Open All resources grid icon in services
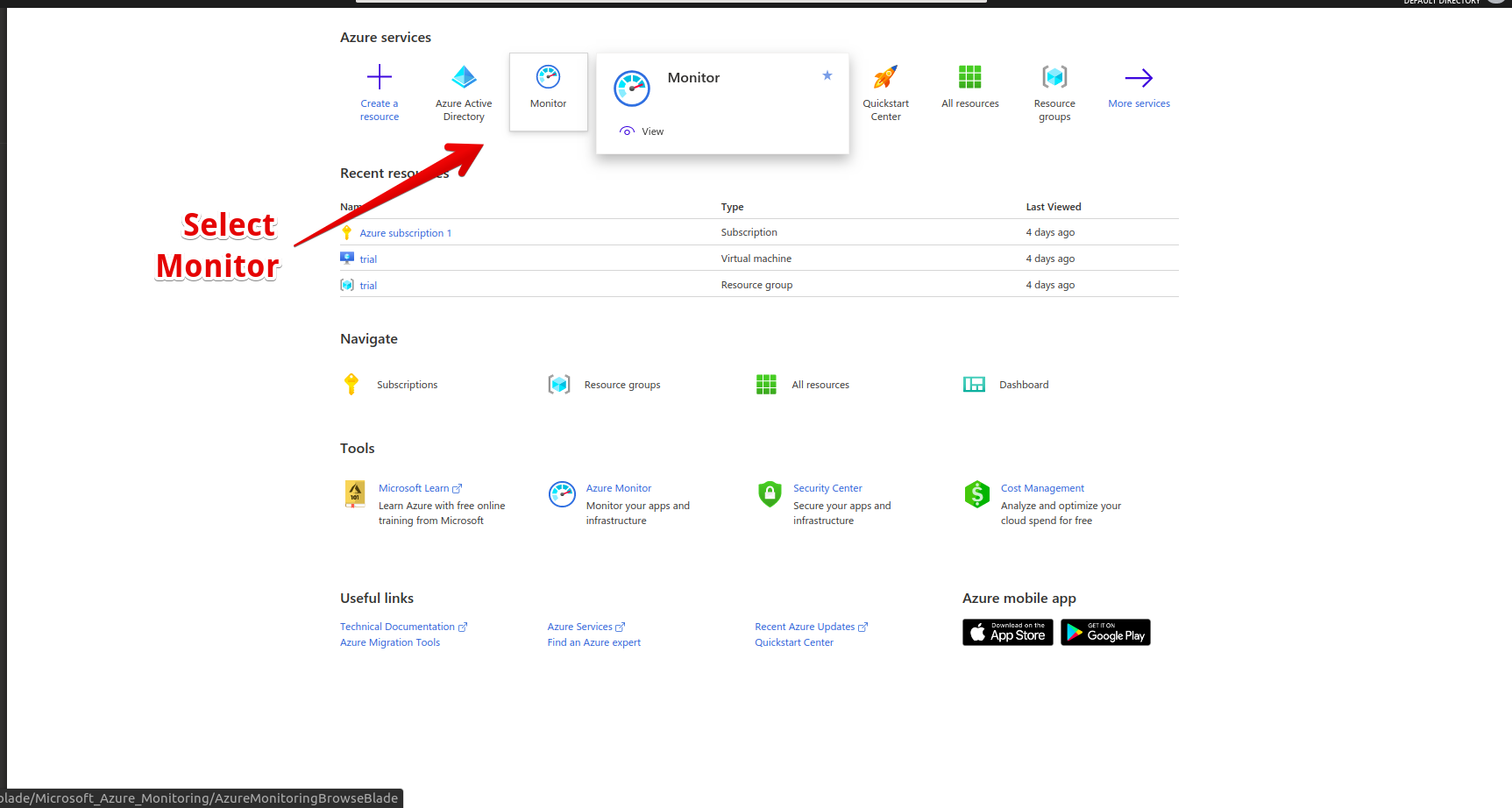The width and height of the screenshot is (1512, 808). click(x=970, y=77)
